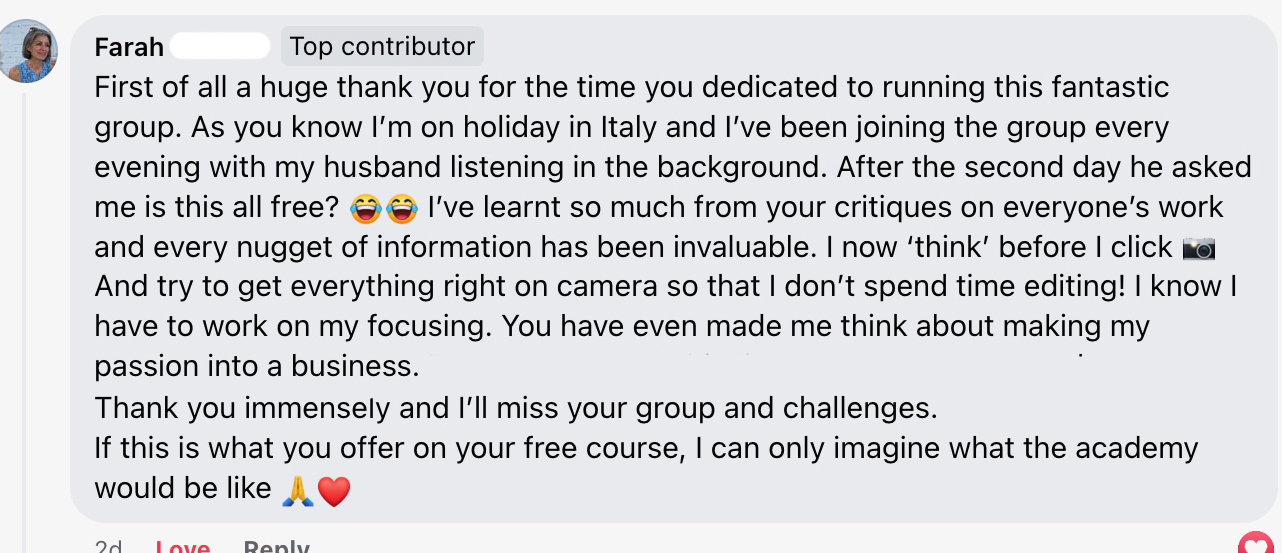Click the commenter name Farah
This screenshot has width=1282, height=553.
(129, 47)
